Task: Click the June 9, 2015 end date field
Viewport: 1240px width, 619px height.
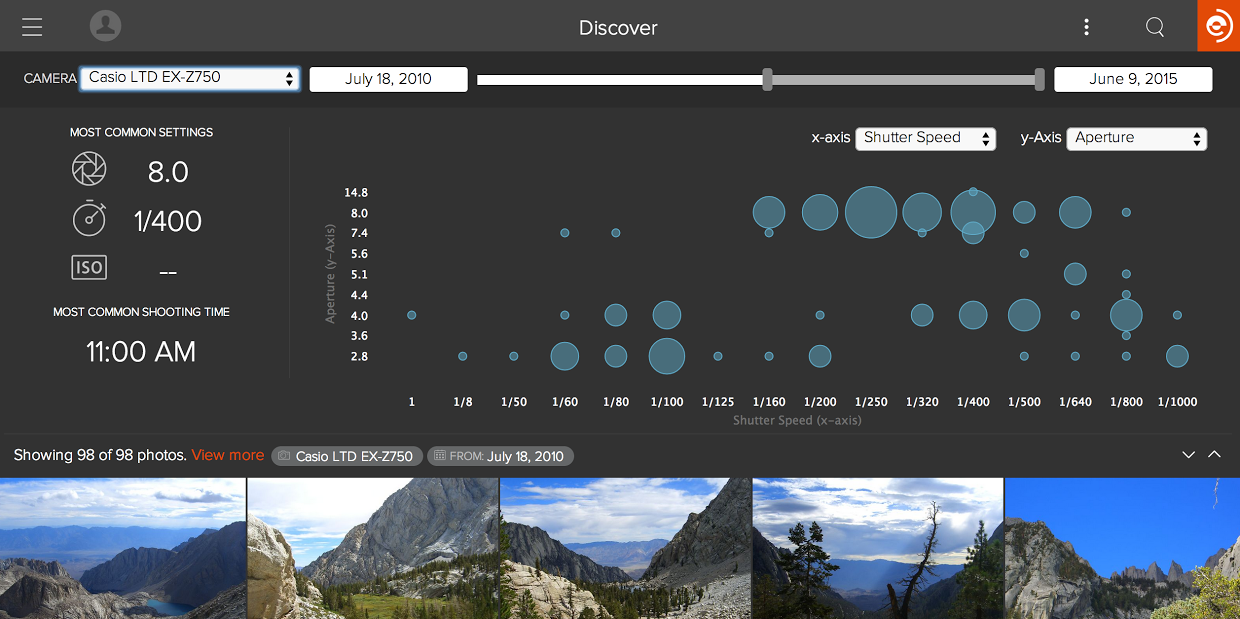Action: (x=1133, y=79)
